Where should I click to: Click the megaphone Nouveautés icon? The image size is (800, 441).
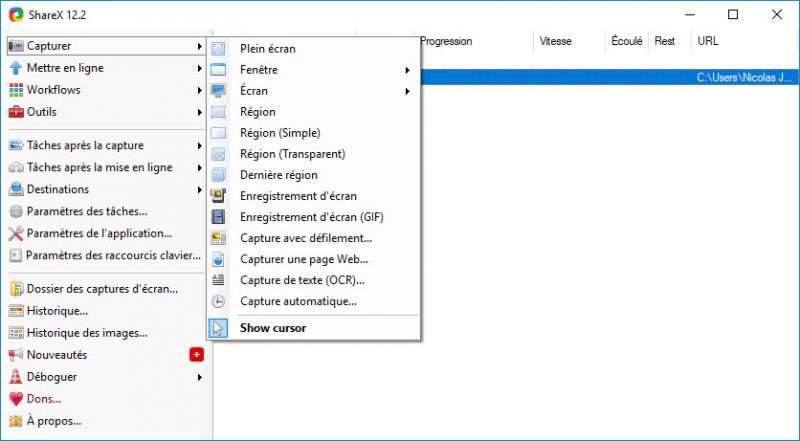(16, 355)
